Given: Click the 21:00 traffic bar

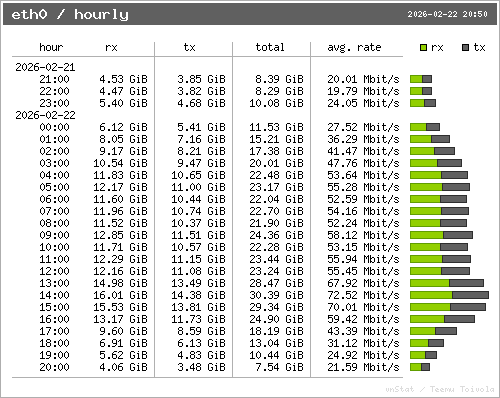Looking at the screenshot, I should tap(421, 79).
